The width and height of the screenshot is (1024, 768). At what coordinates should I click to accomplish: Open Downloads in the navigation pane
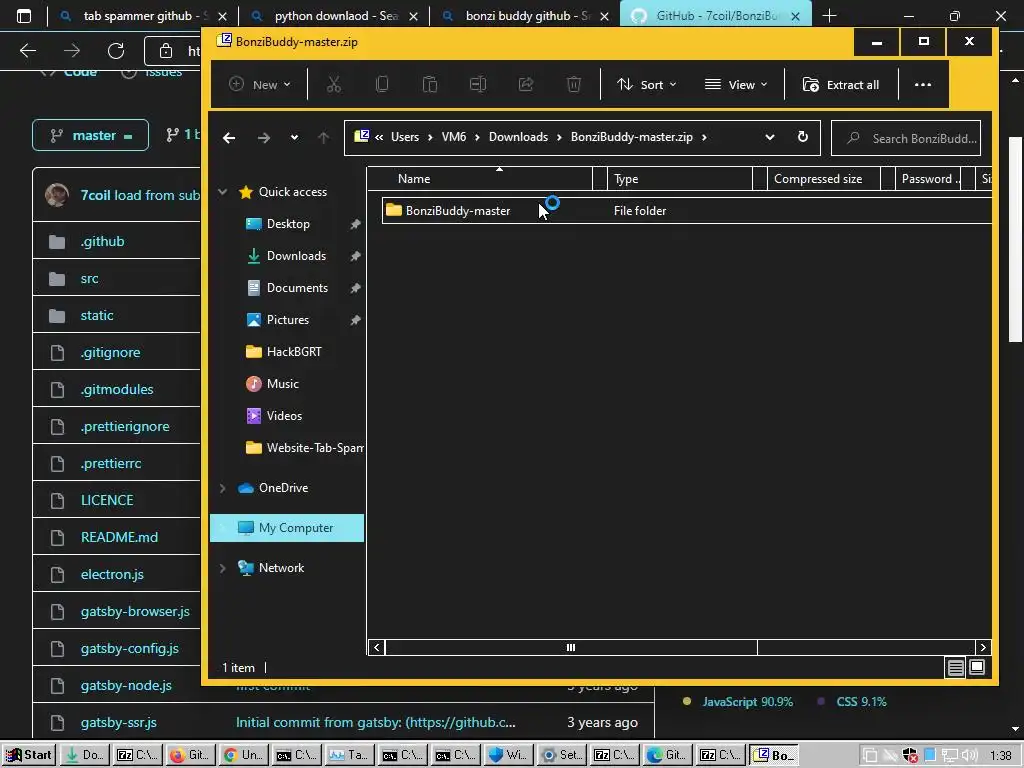pyautogui.click(x=296, y=256)
